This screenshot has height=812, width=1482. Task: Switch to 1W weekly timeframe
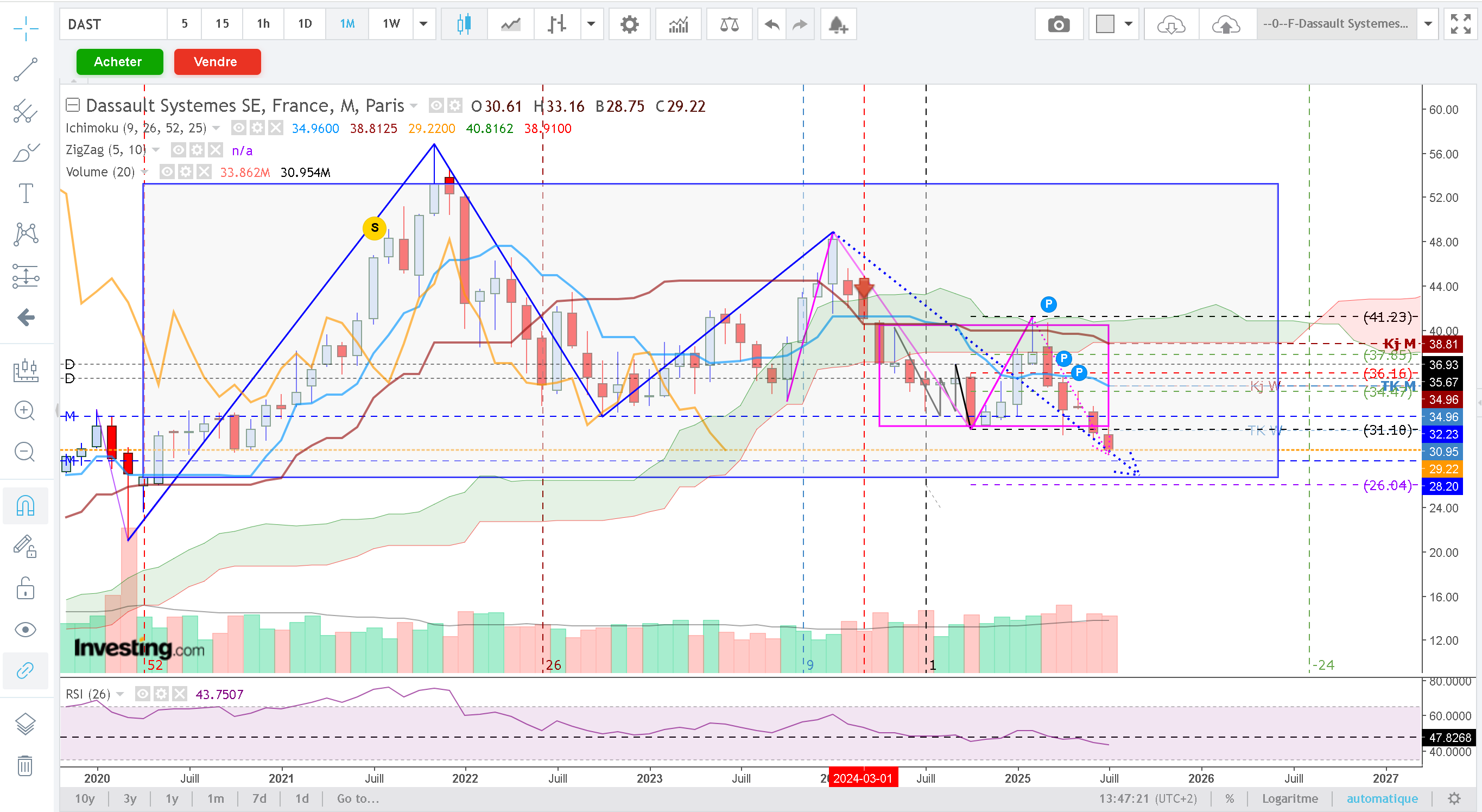pyautogui.click(x=391, y=23)
